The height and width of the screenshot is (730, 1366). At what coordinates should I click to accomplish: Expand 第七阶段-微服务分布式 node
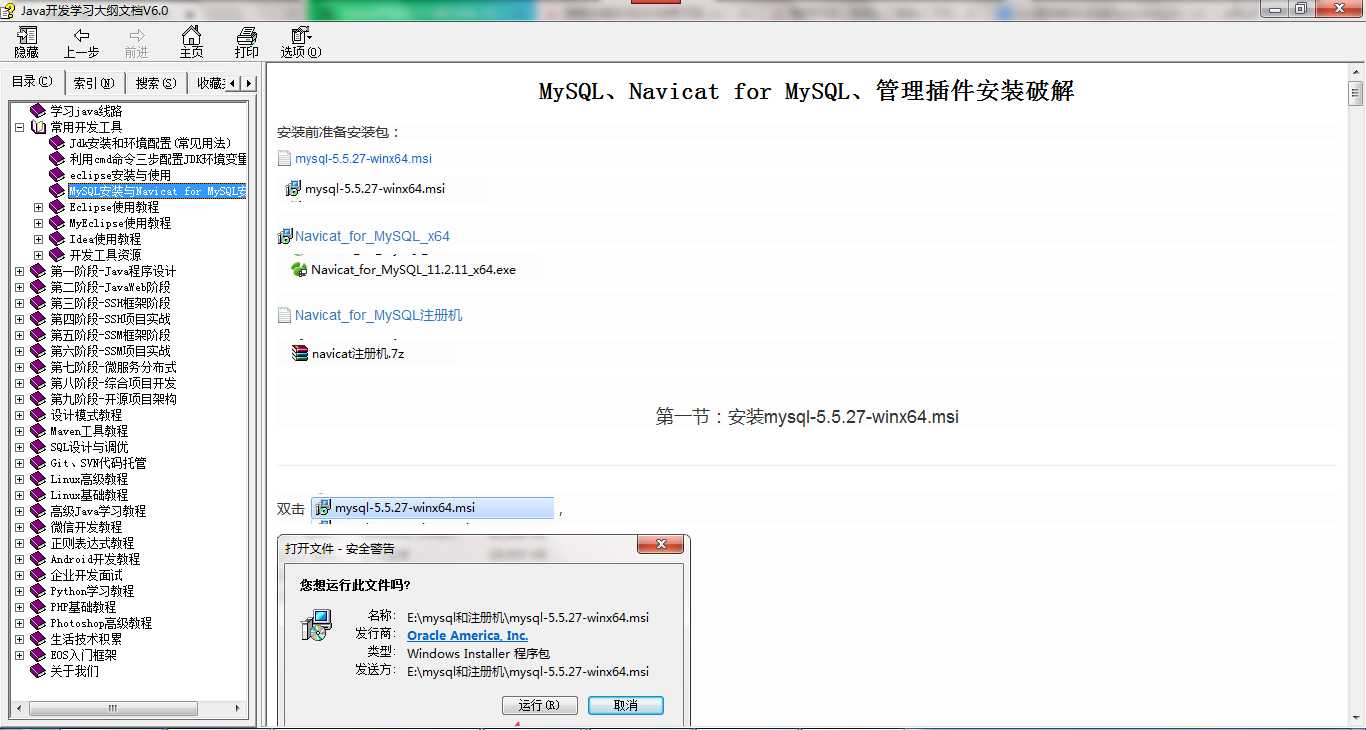[20, 367]
